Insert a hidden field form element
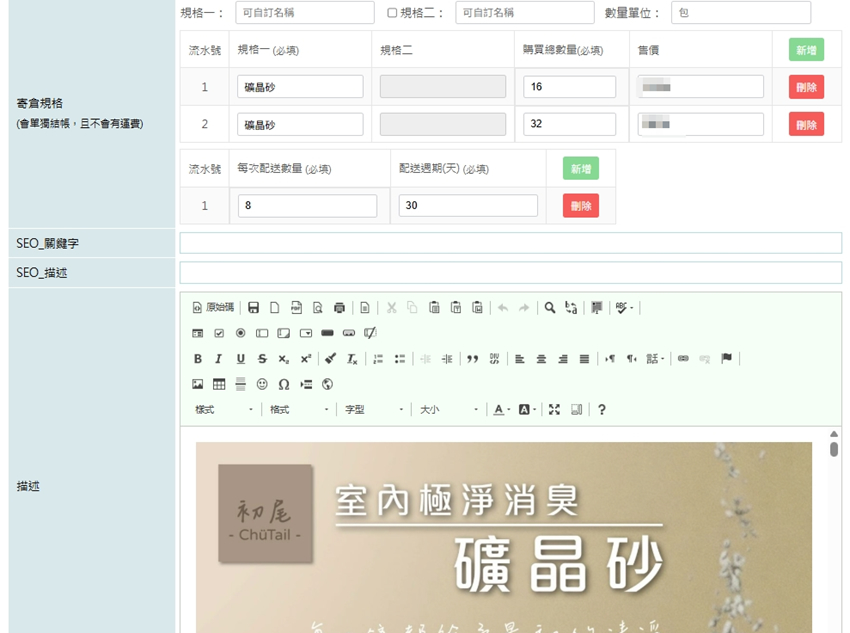Viewport: 850px width, 633px height. coord(370,333)
